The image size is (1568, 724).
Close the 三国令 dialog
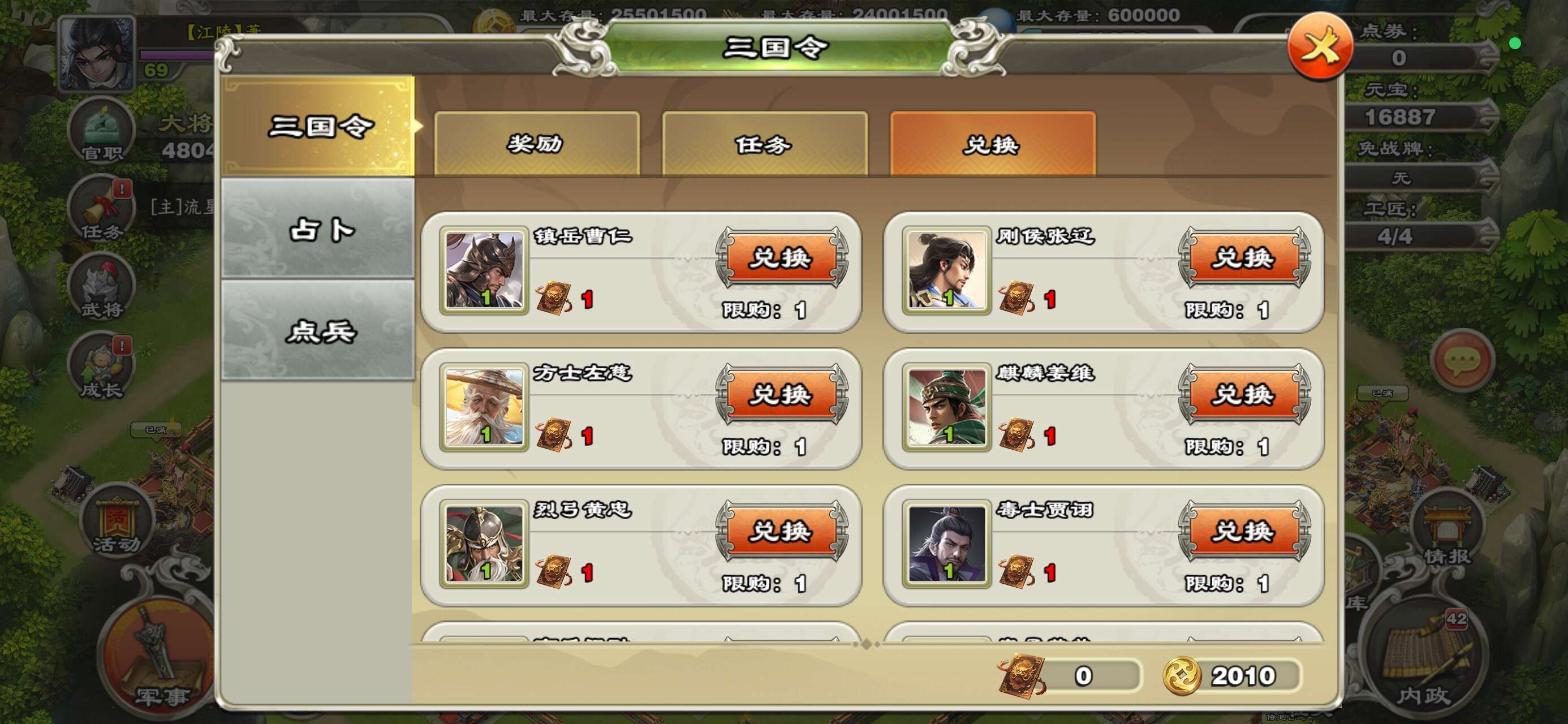(x=1320, y=46)
